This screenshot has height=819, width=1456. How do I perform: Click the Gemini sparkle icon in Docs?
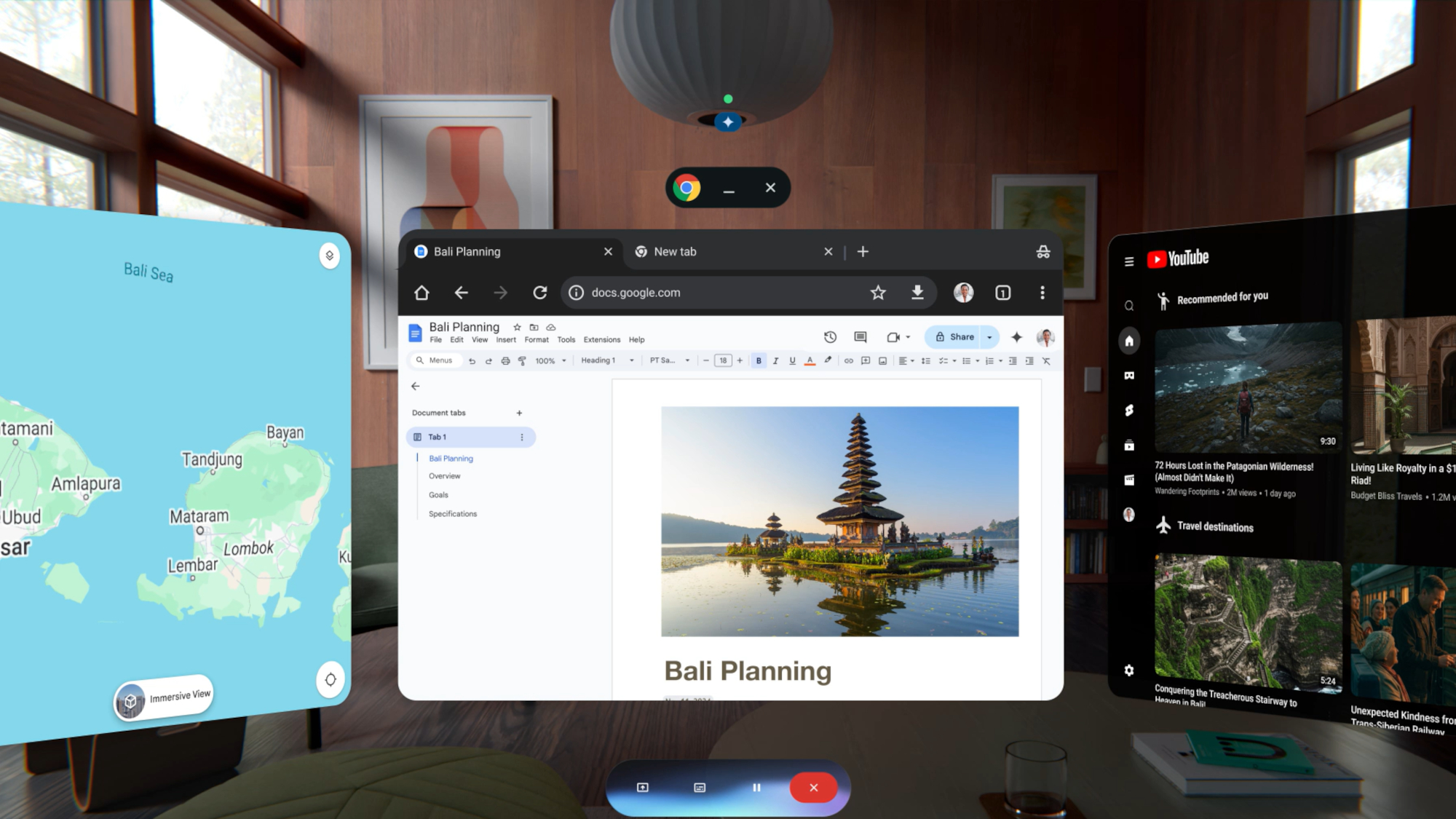(x=1017, y=337)
